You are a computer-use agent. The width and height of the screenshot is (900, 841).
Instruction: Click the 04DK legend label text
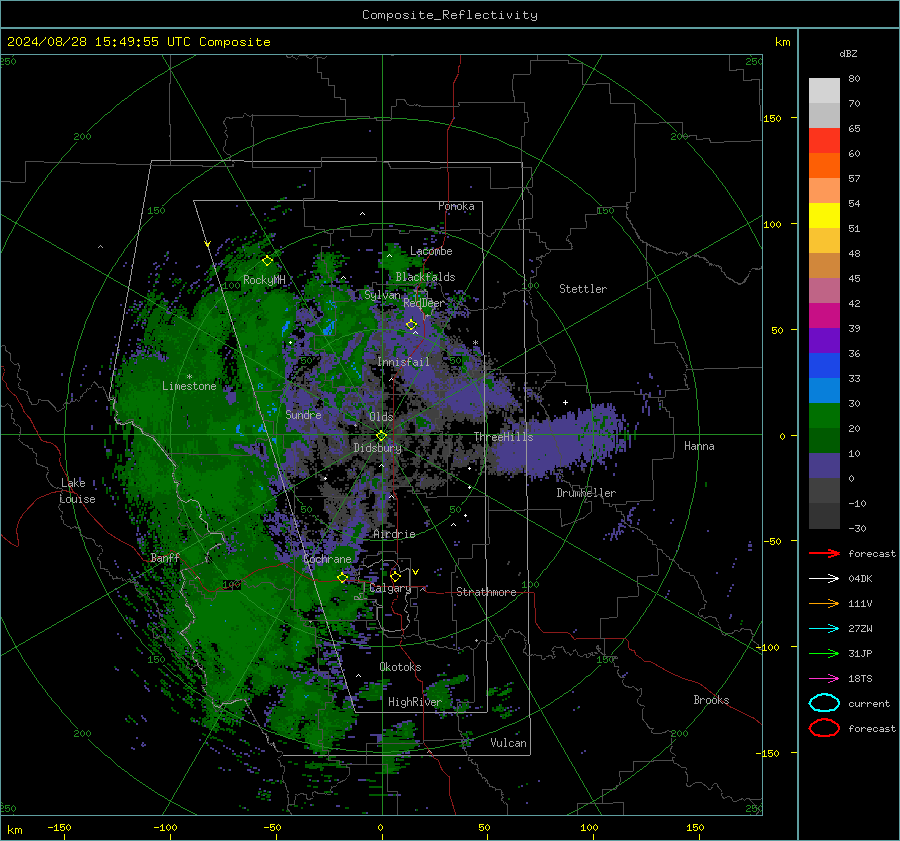[x=860, y=579]
